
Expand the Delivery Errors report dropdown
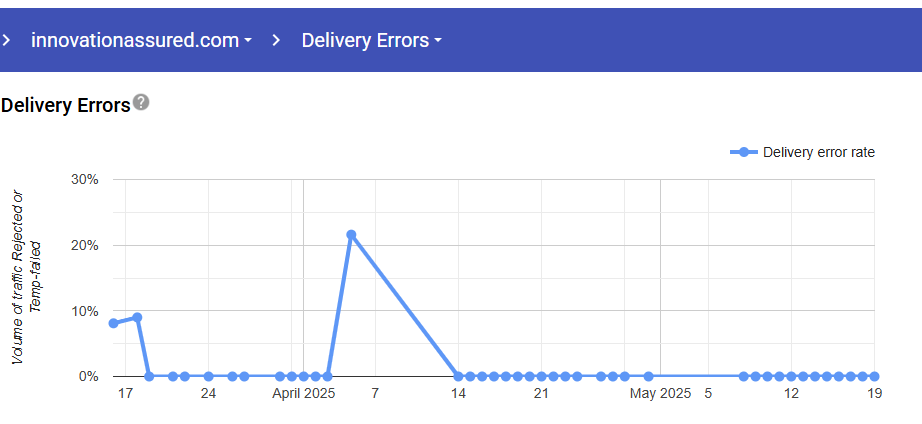click(371, 41)
